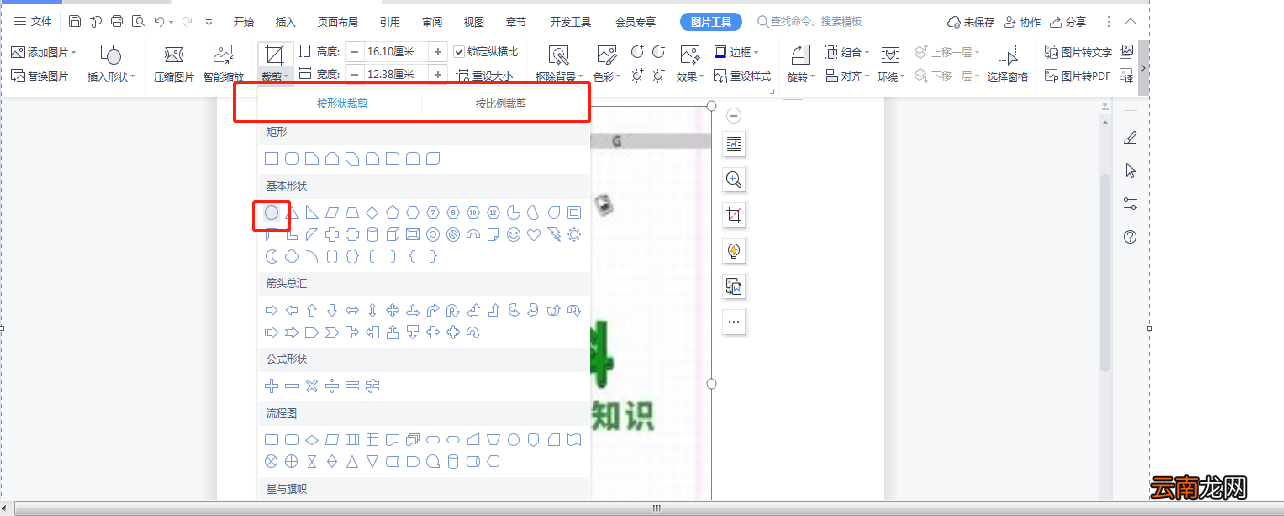This screenshot has width=1284, height=516.
Task: Open the 审阅 ribbon tab
Action: [x=432, y=21]
